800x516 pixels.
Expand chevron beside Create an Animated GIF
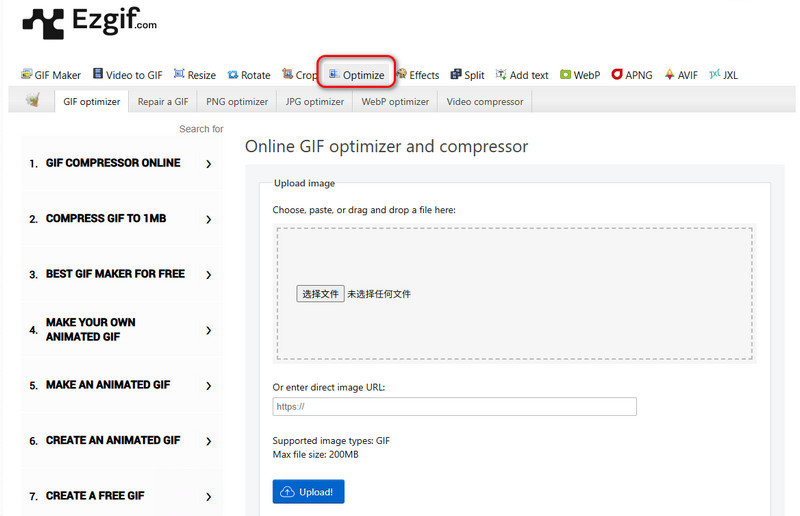209,441
